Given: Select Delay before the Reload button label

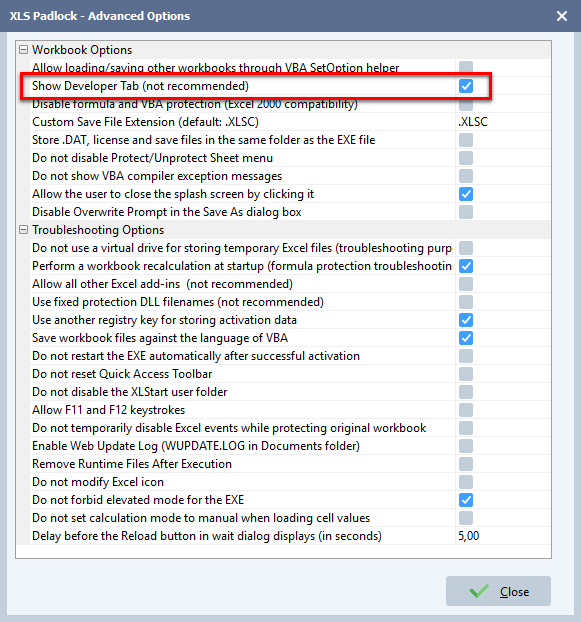Looking at the screenshot, I should 207,536.
